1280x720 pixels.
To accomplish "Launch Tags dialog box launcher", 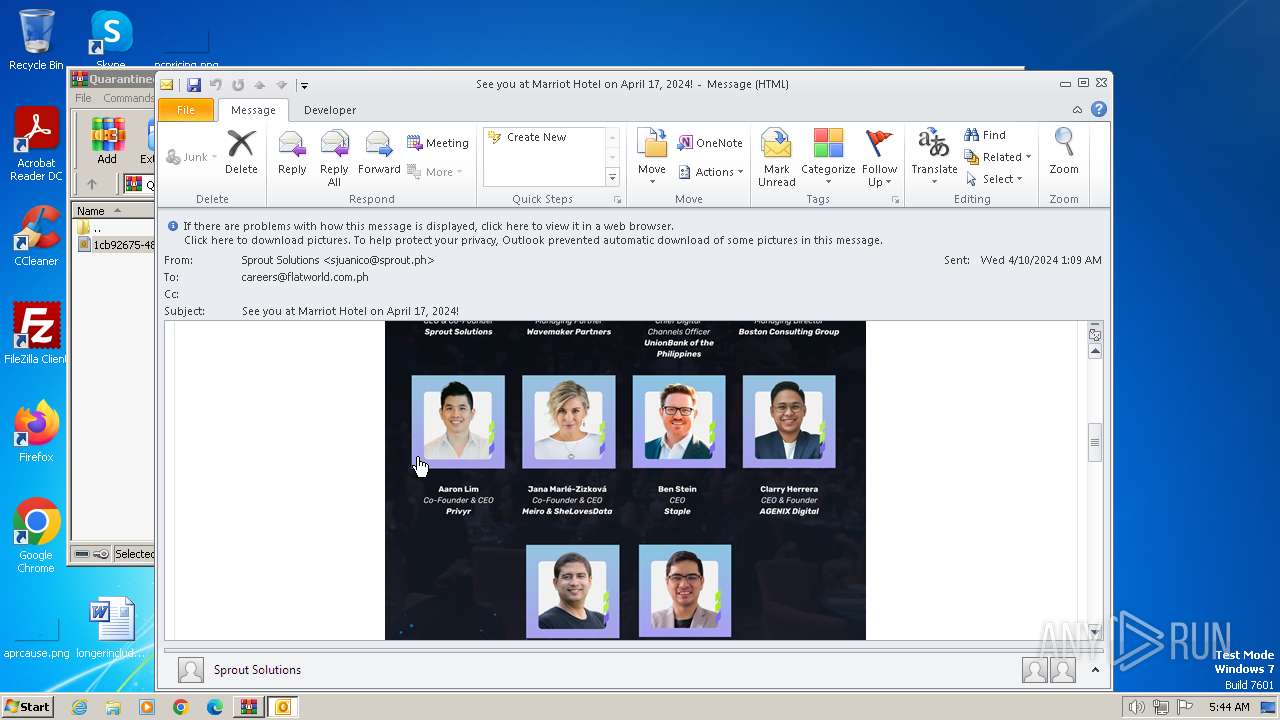I will 895,200.
